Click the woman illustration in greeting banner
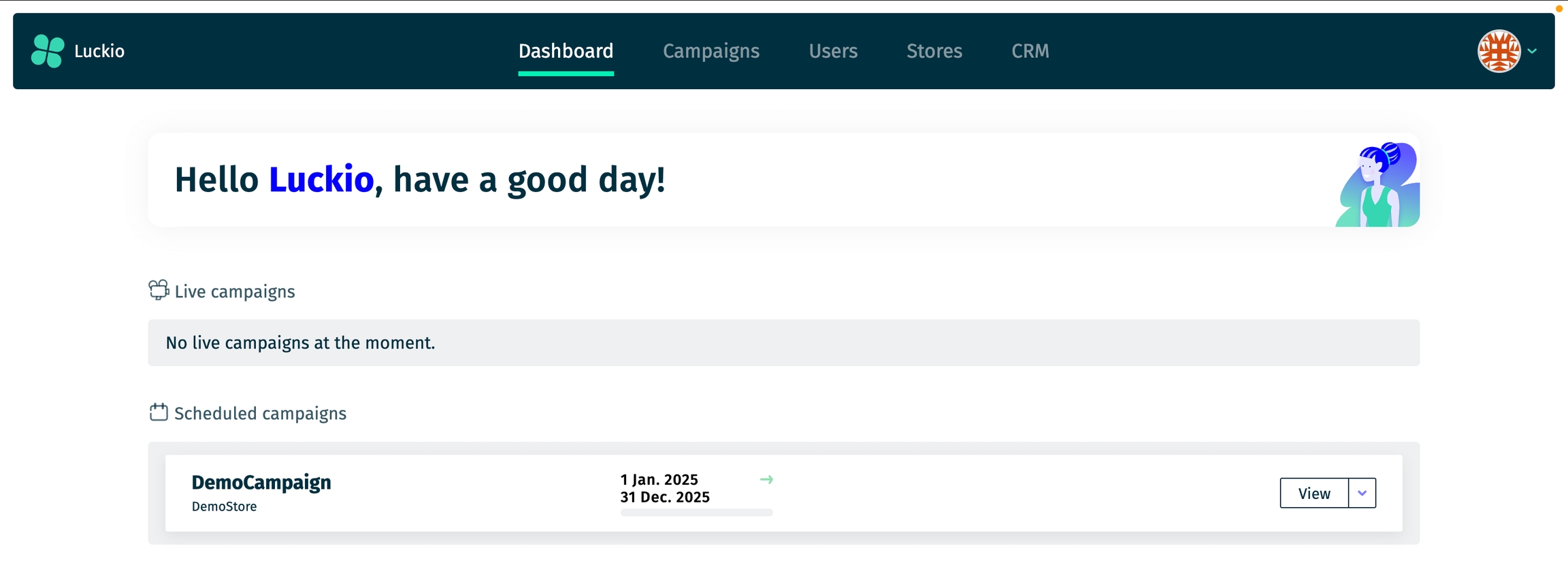This screenshot has width=1568, height=580. (x=1377, y=185)
